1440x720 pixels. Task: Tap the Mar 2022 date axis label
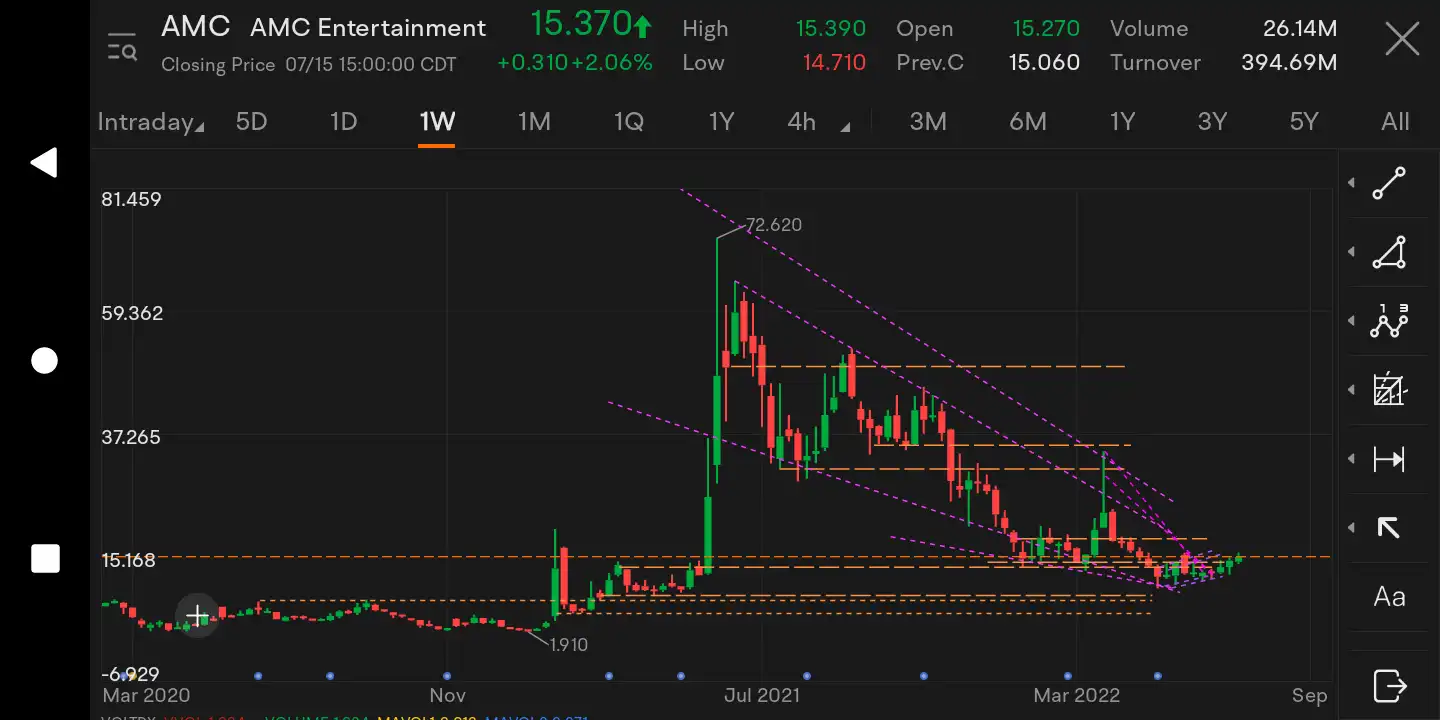click(x=1077, y=695)
